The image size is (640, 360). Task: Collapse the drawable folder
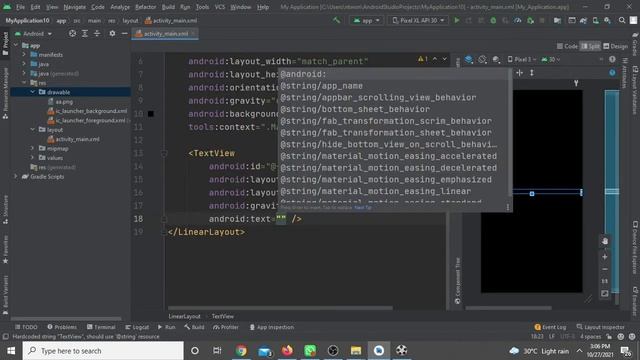point(33,92)
